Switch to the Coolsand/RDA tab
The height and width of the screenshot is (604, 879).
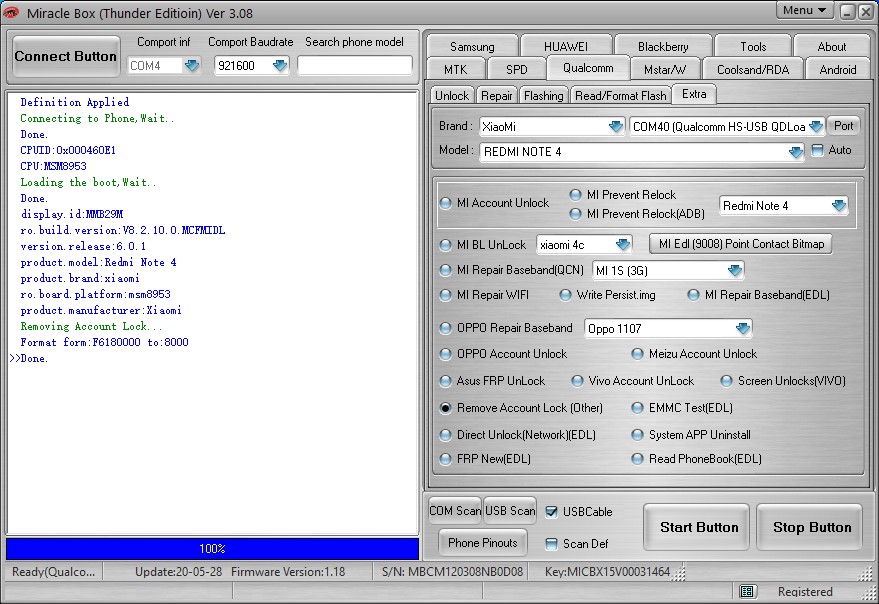click(753, 70)
